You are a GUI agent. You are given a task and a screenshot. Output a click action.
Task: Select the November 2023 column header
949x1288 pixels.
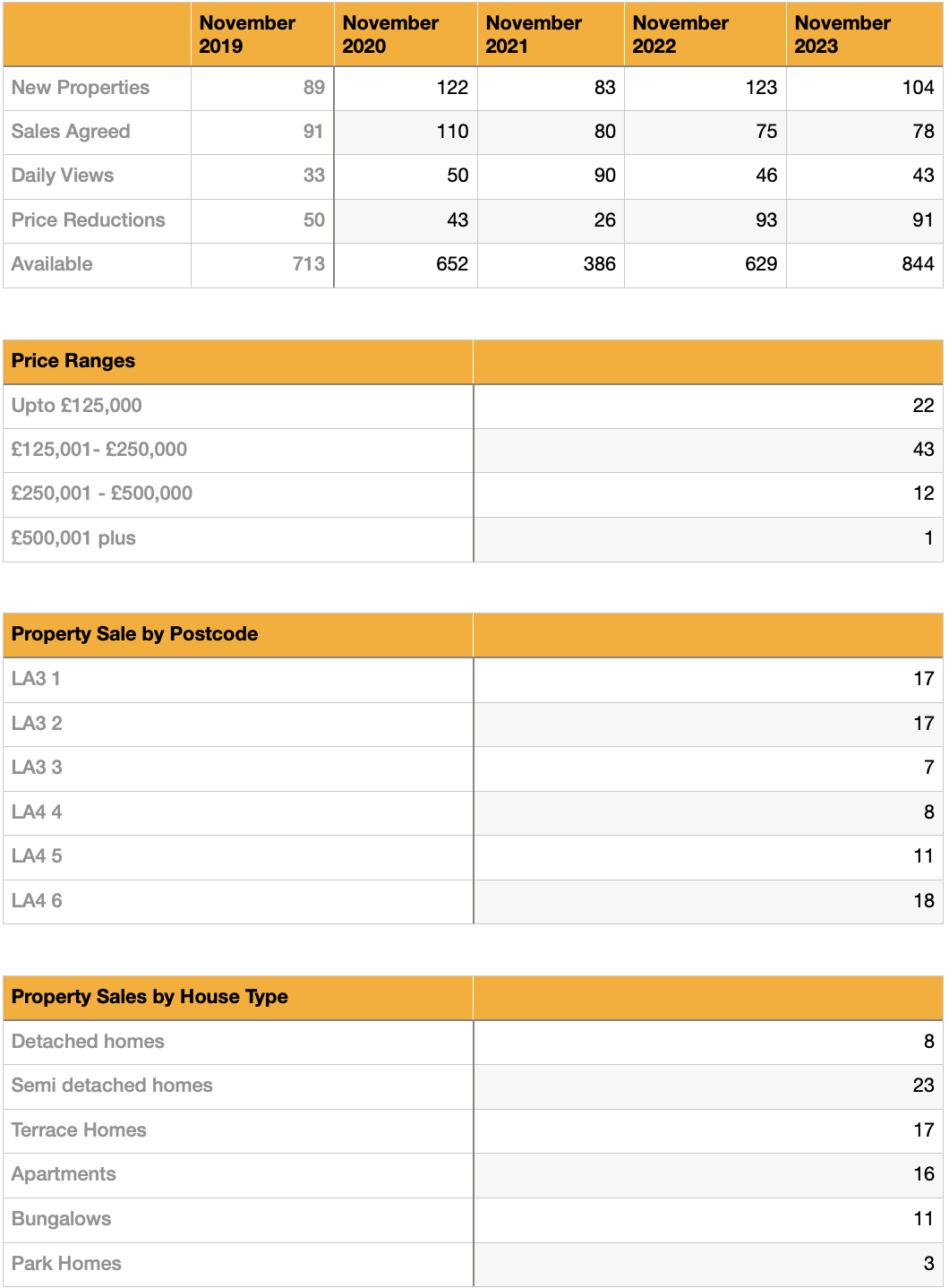click(842, 35)
